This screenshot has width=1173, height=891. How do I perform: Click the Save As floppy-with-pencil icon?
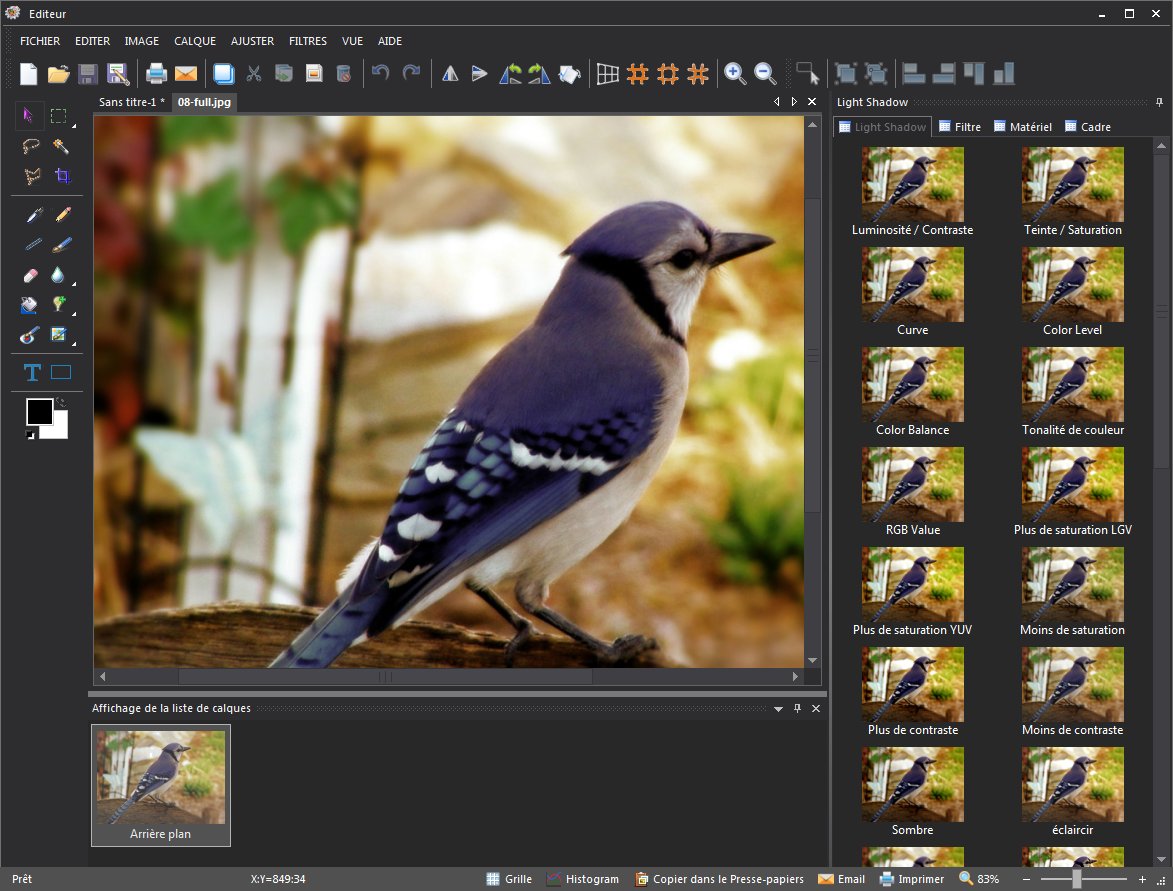(x=118, y=73)
